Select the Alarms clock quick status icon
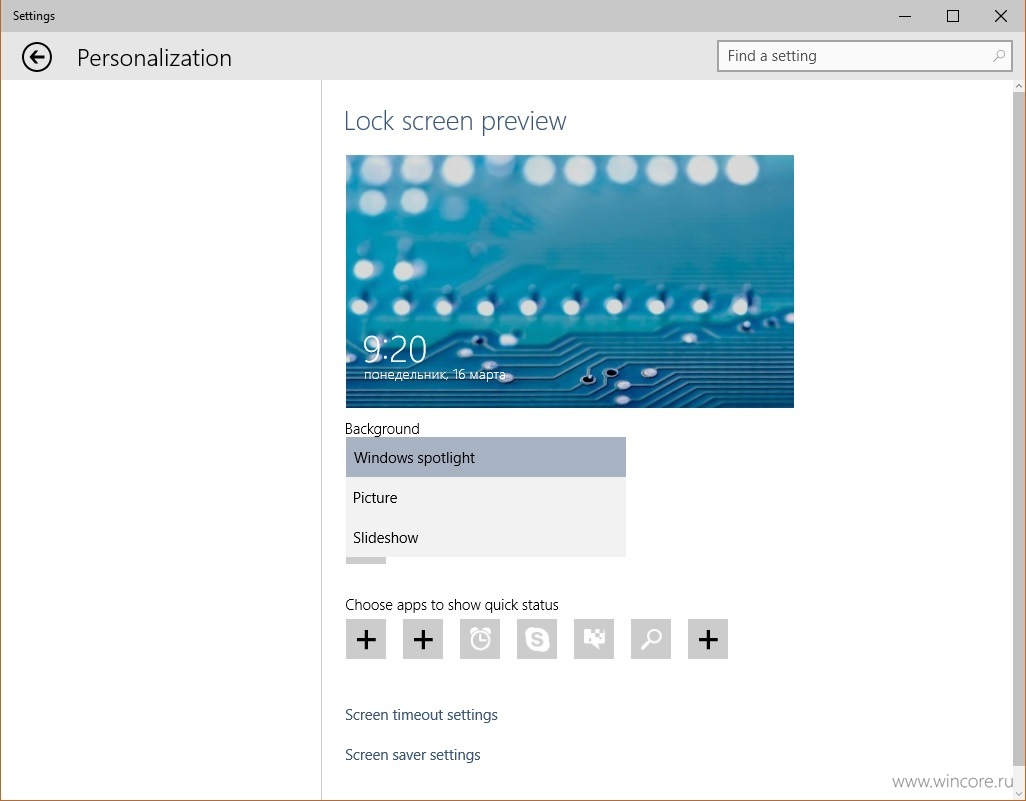Viewport: 1026px width, 801px height. 480,639
